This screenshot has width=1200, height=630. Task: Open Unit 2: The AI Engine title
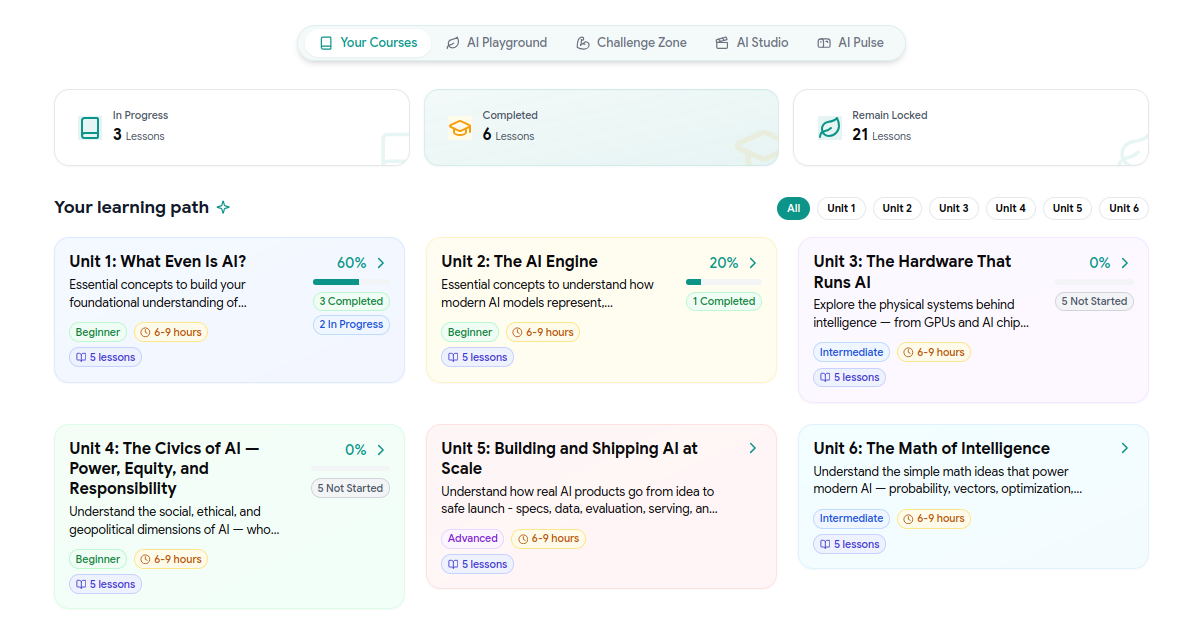519,261
